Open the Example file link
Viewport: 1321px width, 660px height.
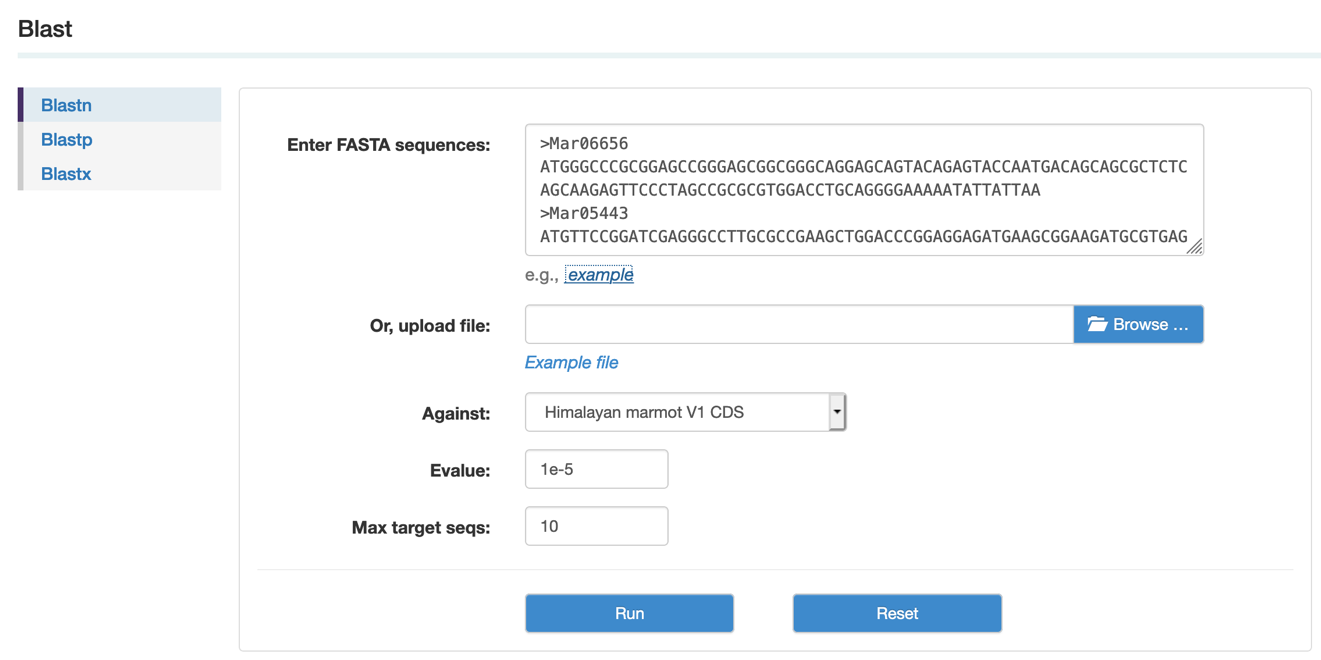[571, 362]
